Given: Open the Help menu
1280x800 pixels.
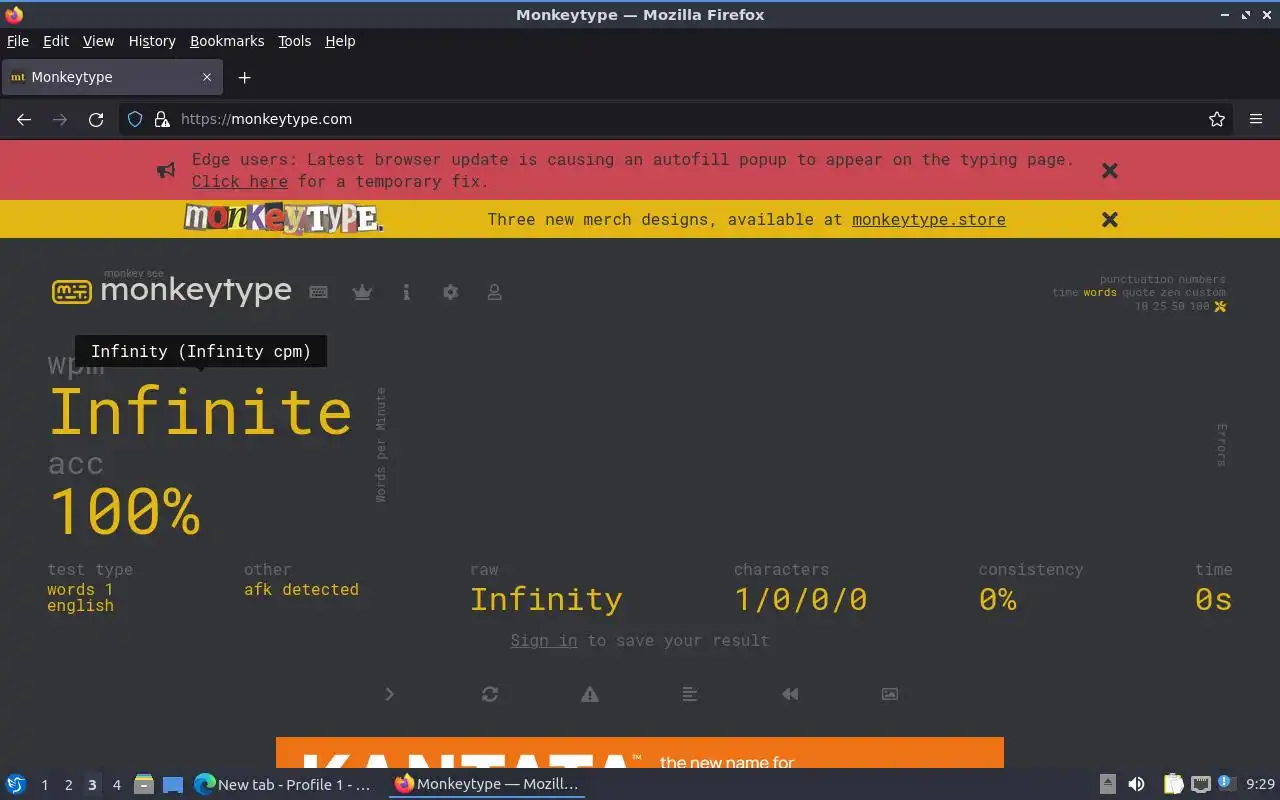Looking at the screenshot, I should (340, 41).
